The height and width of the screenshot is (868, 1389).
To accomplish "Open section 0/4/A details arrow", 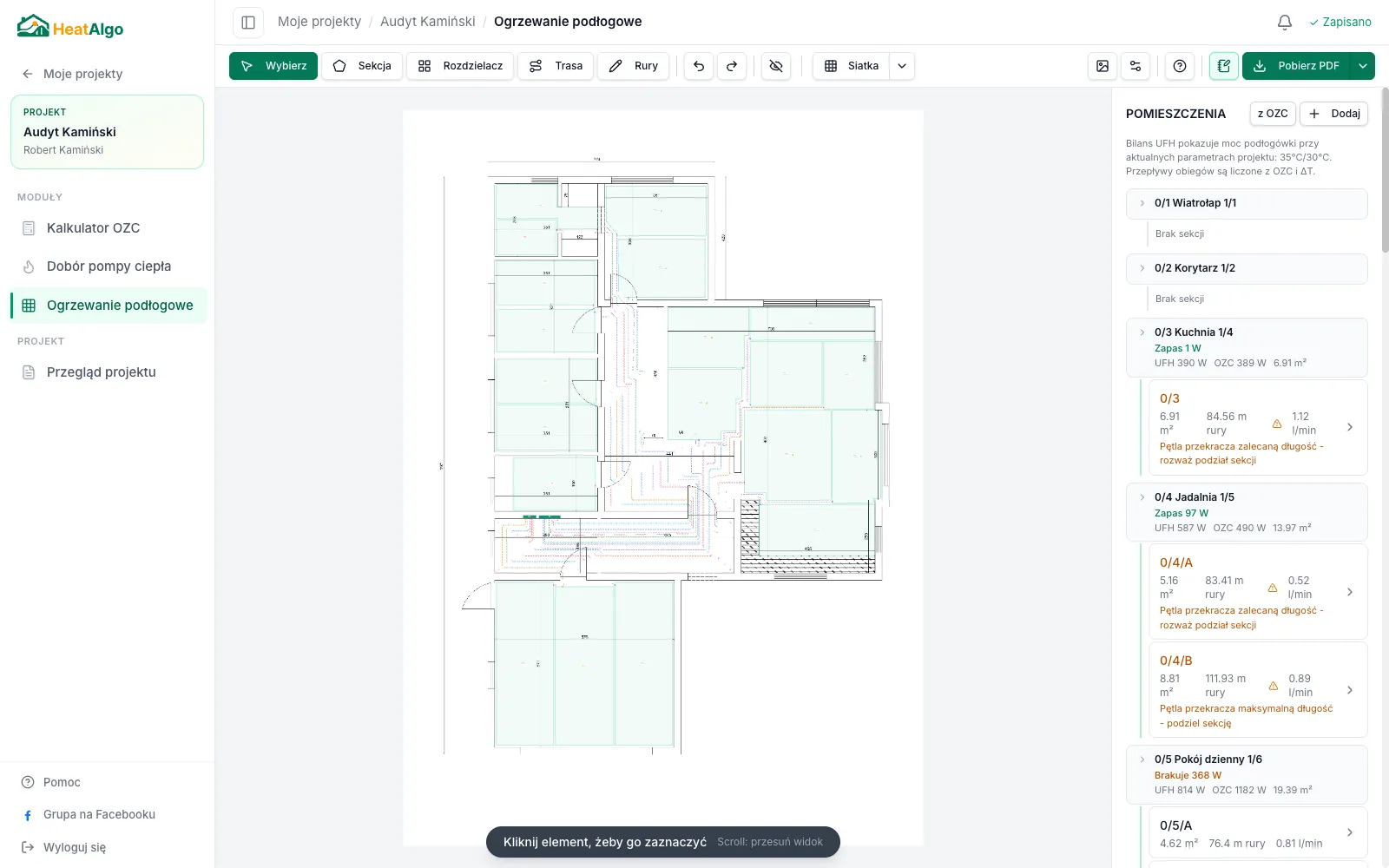I will [1350, 592].
